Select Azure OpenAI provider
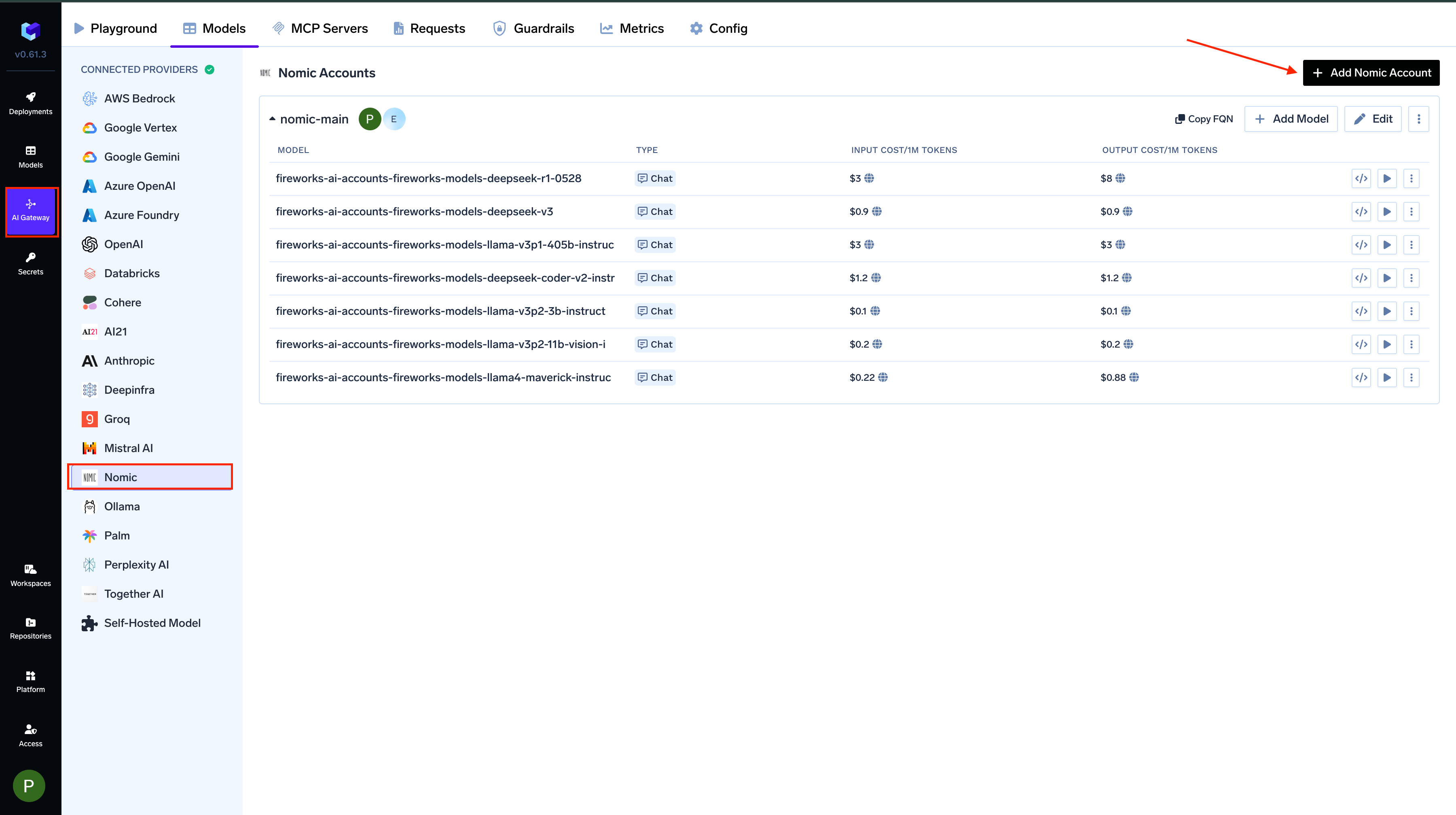 point(140,186)
